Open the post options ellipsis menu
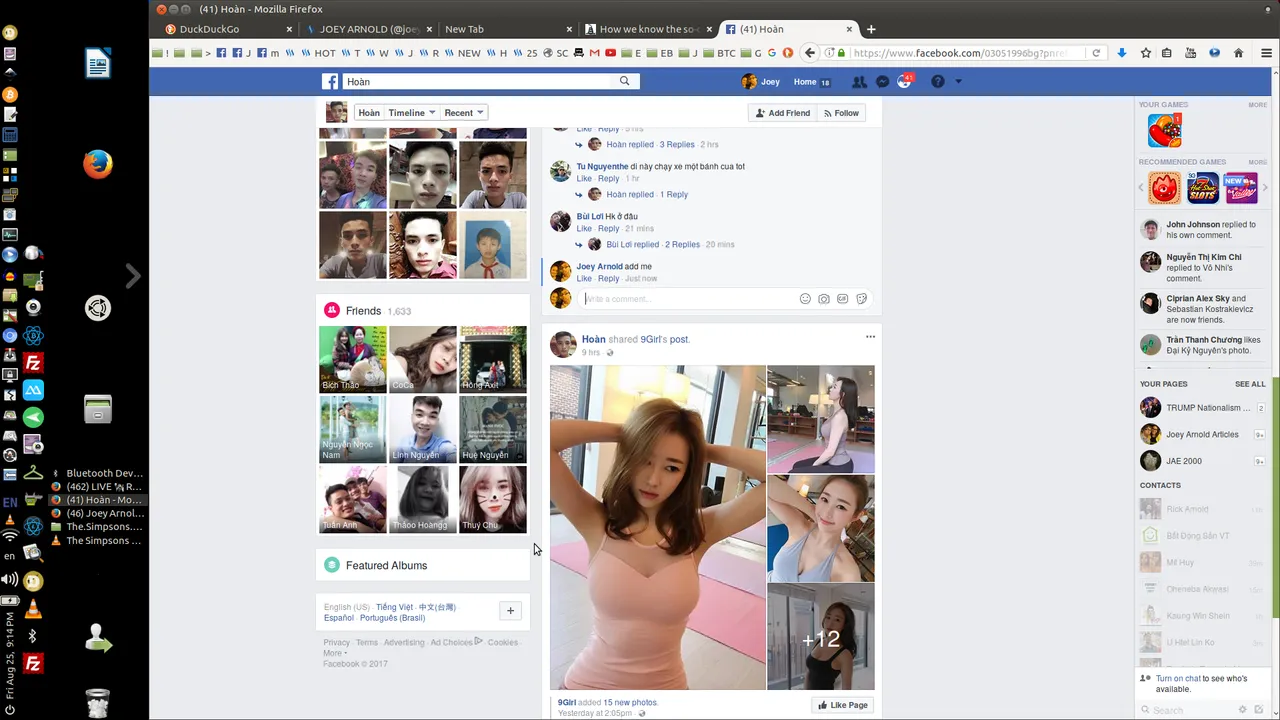The width and height of the screenshot is (1280, 720). pyautogui.click(x=870, y=337)
